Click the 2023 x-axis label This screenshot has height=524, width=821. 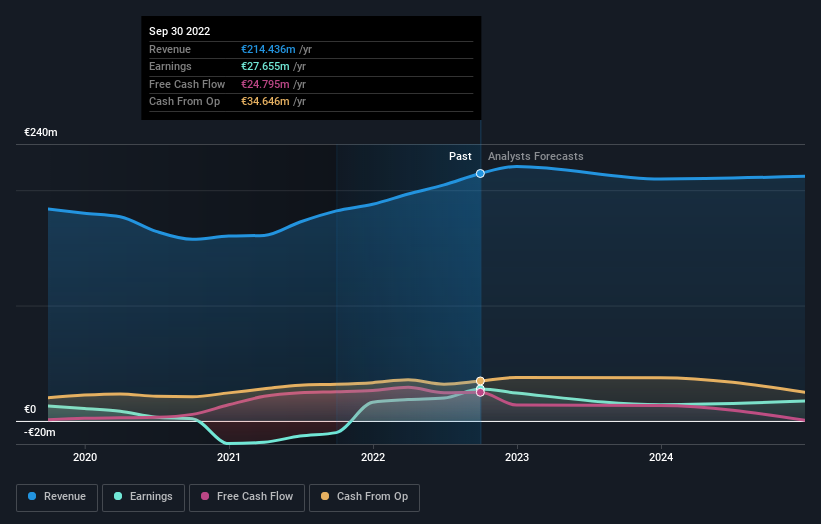[x=517, y=458]
